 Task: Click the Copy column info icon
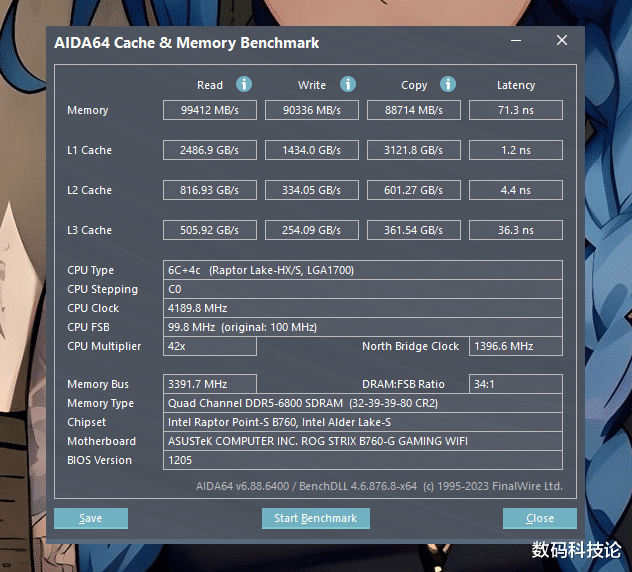pyautogui.click(x=448, y=85)
